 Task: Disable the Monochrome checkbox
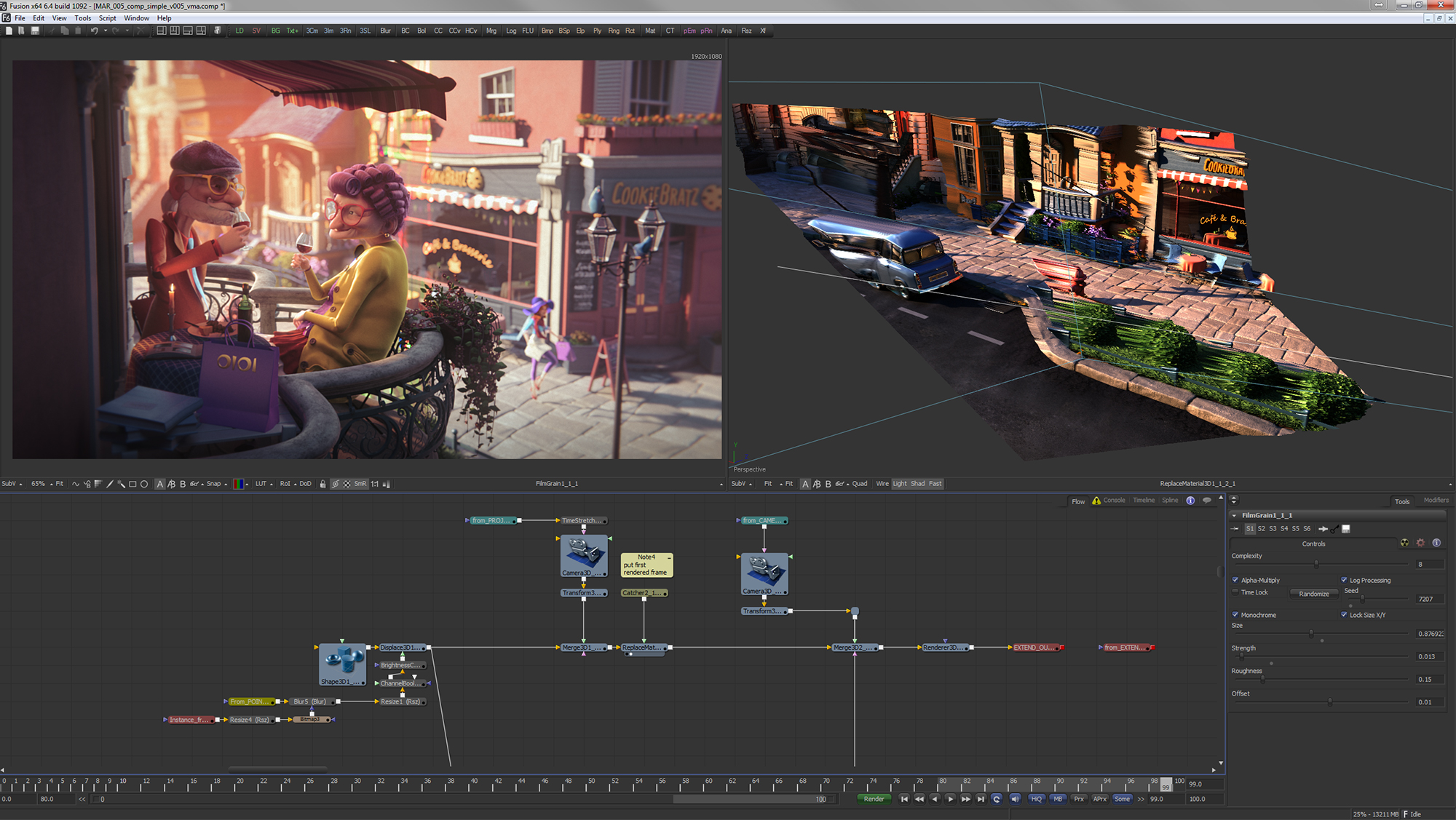pyautogui.click(x=1235, y=615)
